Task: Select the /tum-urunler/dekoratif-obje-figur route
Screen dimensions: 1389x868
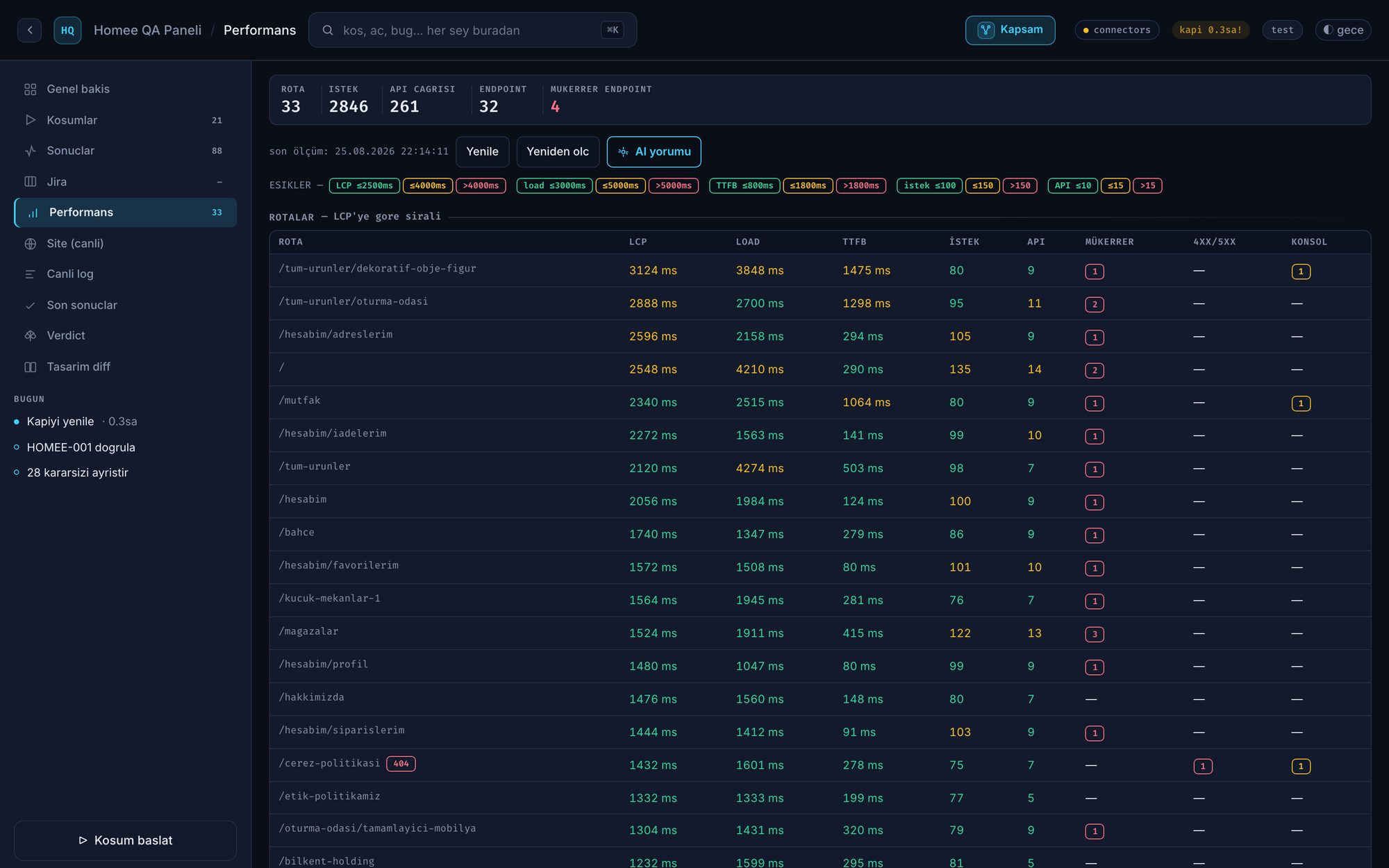Action: coord(377,268)
